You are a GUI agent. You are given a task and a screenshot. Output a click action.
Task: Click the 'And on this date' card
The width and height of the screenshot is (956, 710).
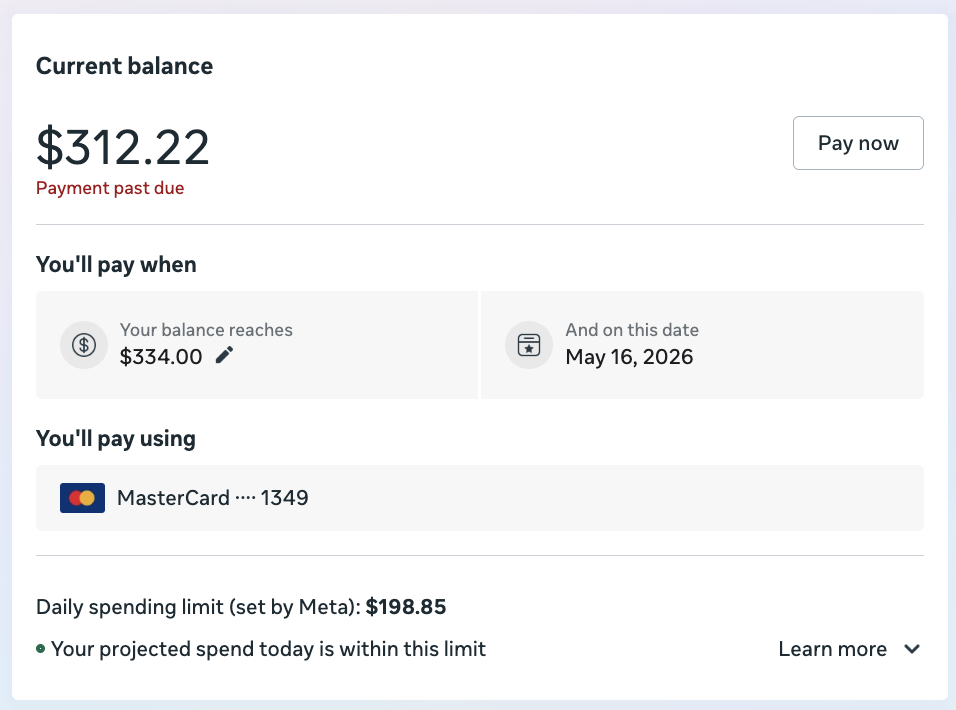click(702, 344)
